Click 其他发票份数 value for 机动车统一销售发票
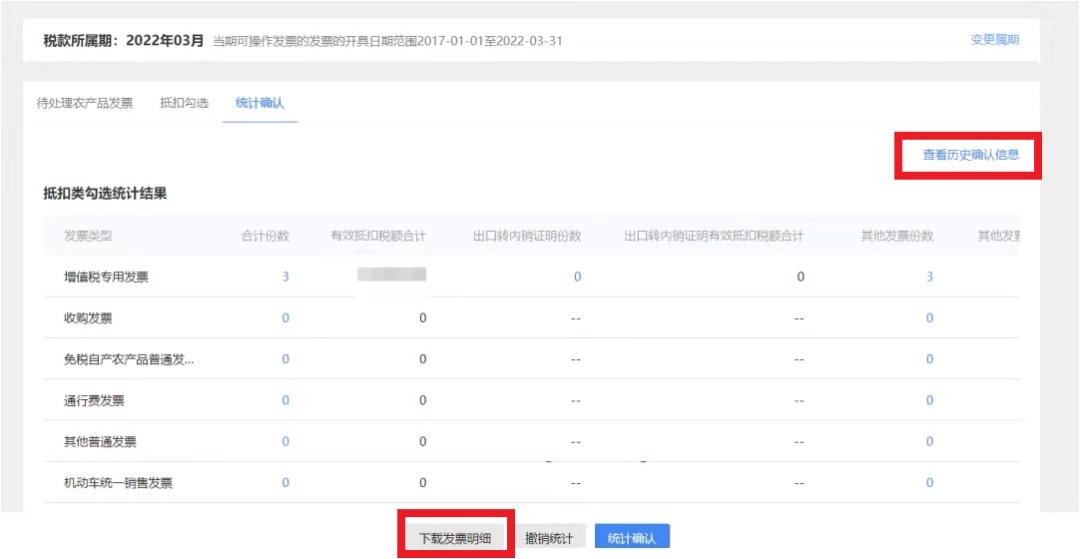This screenshot has width=1080, height=559. pos(929,482)
